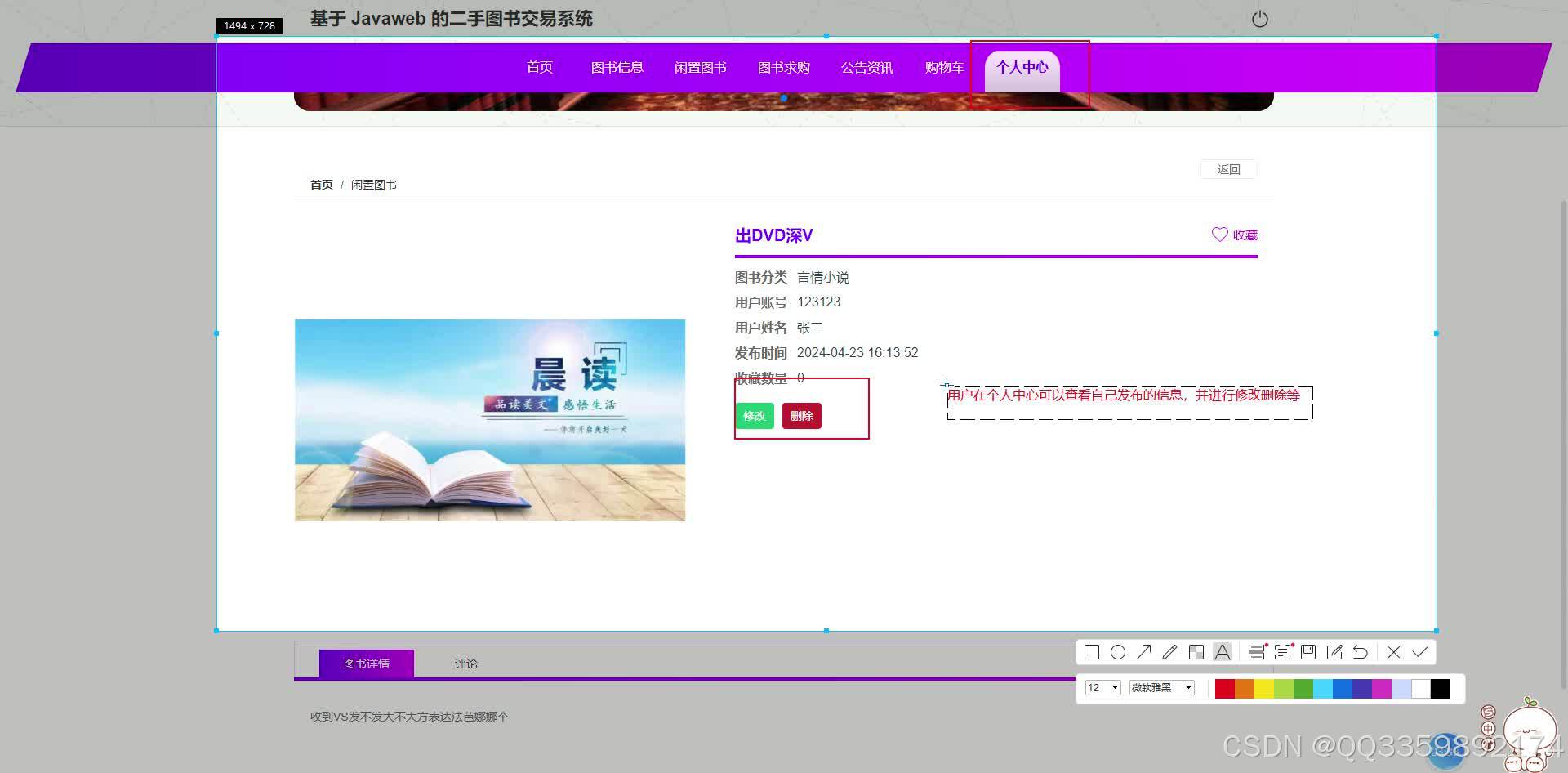The height and width of the screenshot is (773, 1568).
Task: Select the ellipse annotation tool
Action: (1118, 651)
